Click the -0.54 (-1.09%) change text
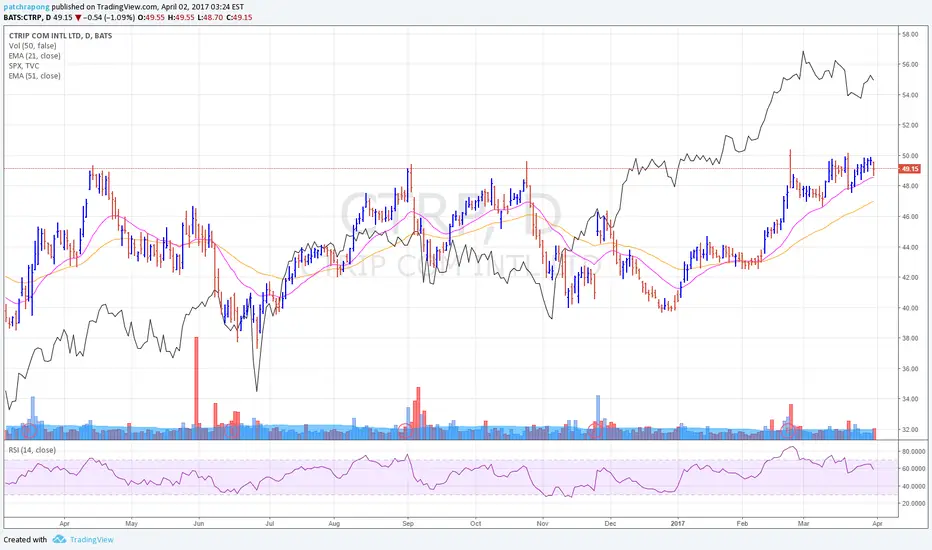Viewport: 932px width, 550px height. (x=110, y=18)
